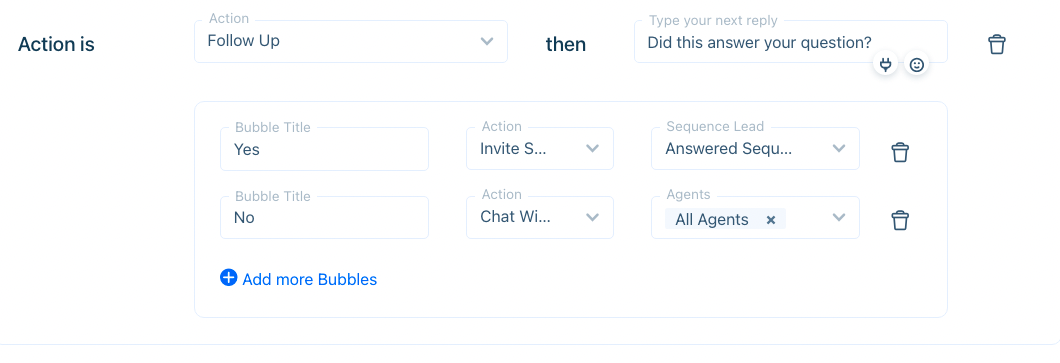Delete the Yes bubble row

click(x=900, y=152)
